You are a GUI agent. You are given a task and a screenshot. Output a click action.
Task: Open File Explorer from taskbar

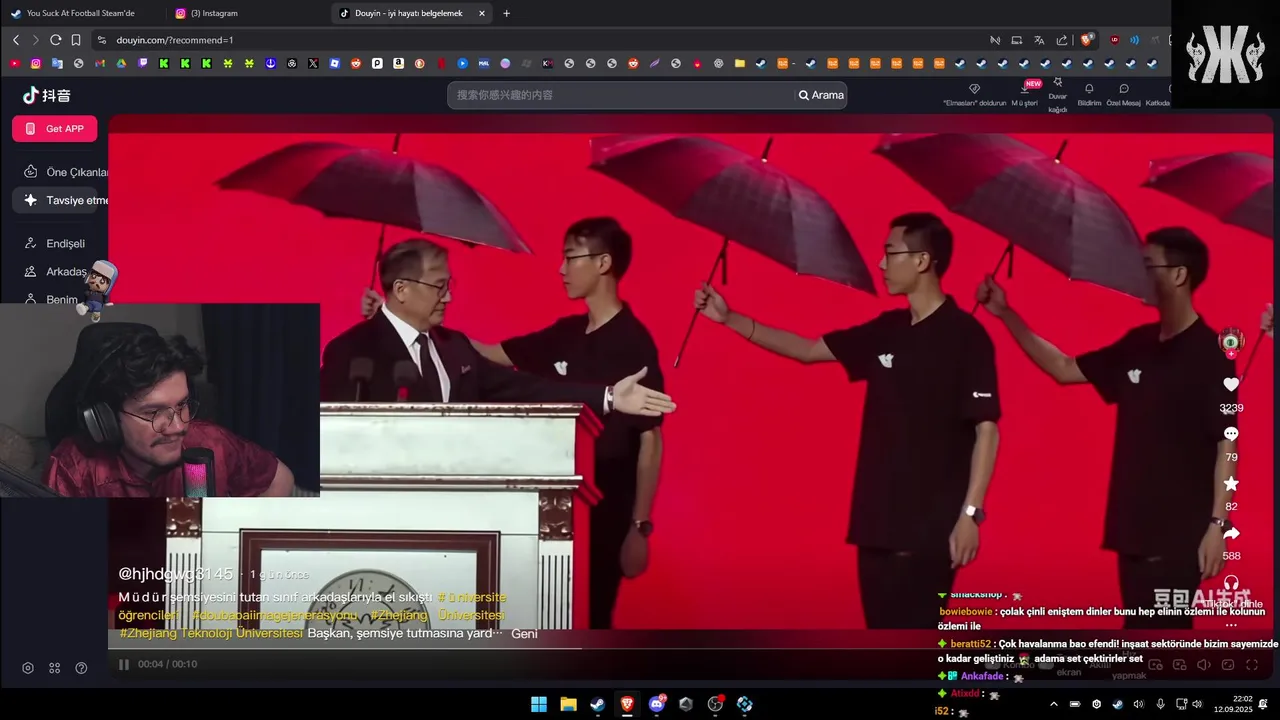[568, 704]
